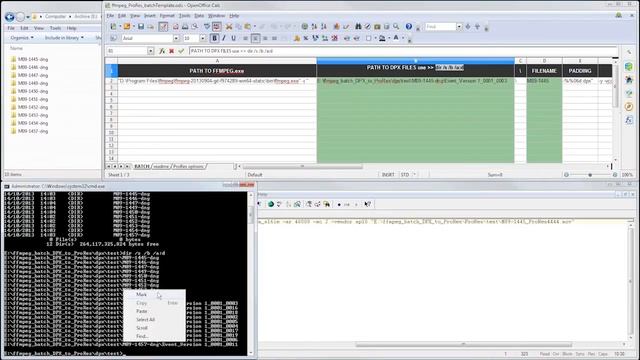Click the Cut scissors icon in Calc
The width and height of the screenshot is (640, 360).
pyautogui.click(x=229, y=27)
